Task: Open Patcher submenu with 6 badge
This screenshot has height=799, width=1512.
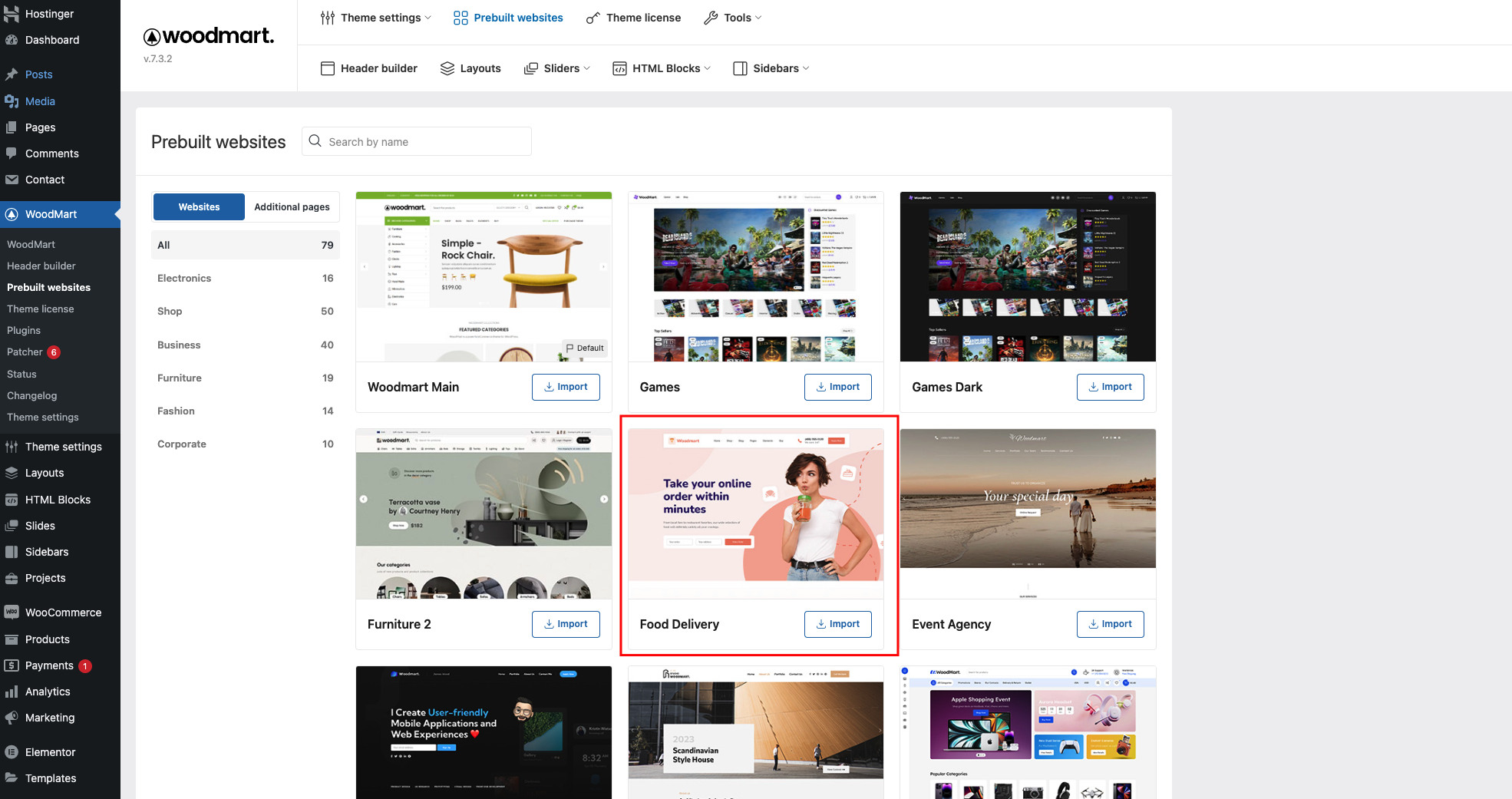Action: [33, 352]
